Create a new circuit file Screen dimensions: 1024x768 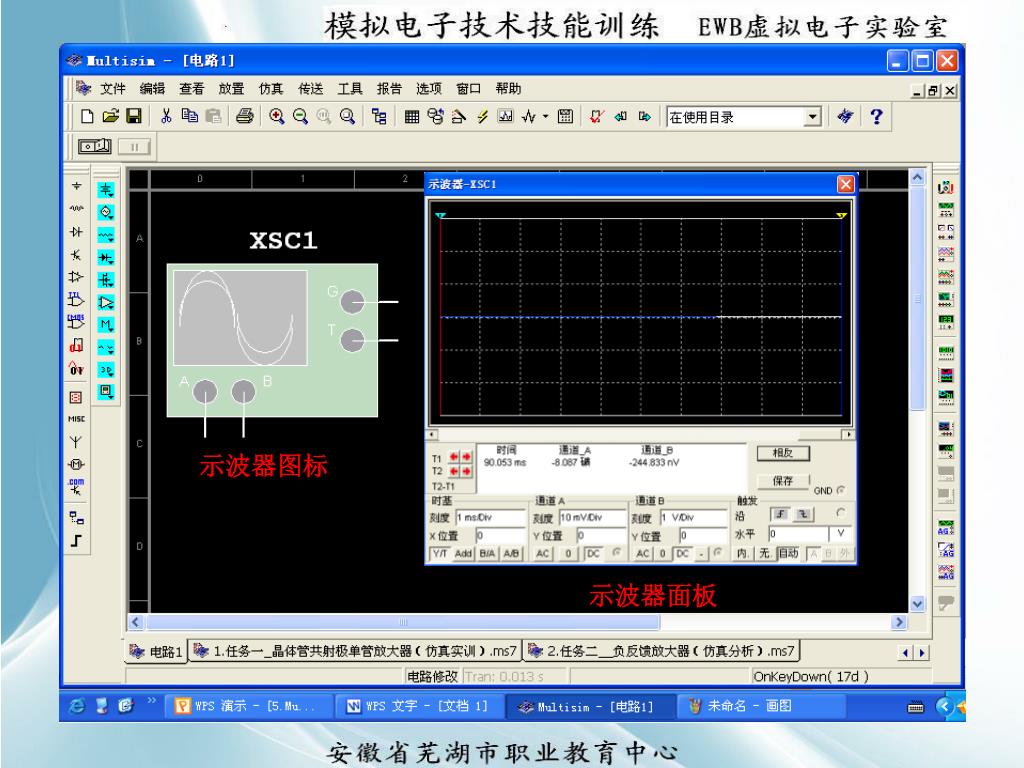(x=87, y=116)
